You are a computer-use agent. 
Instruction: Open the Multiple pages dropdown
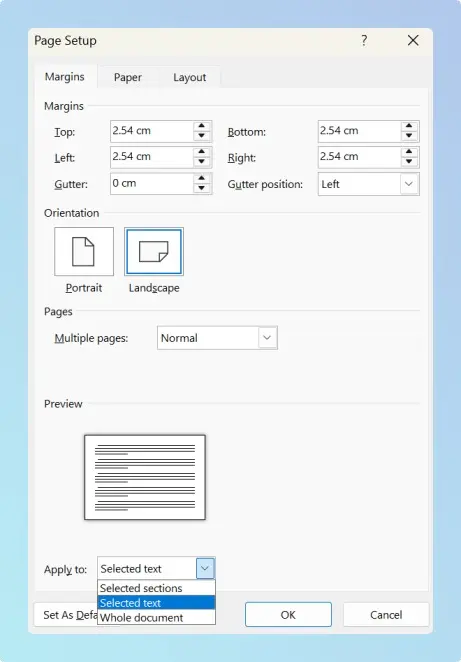click(x=267, y=338)
